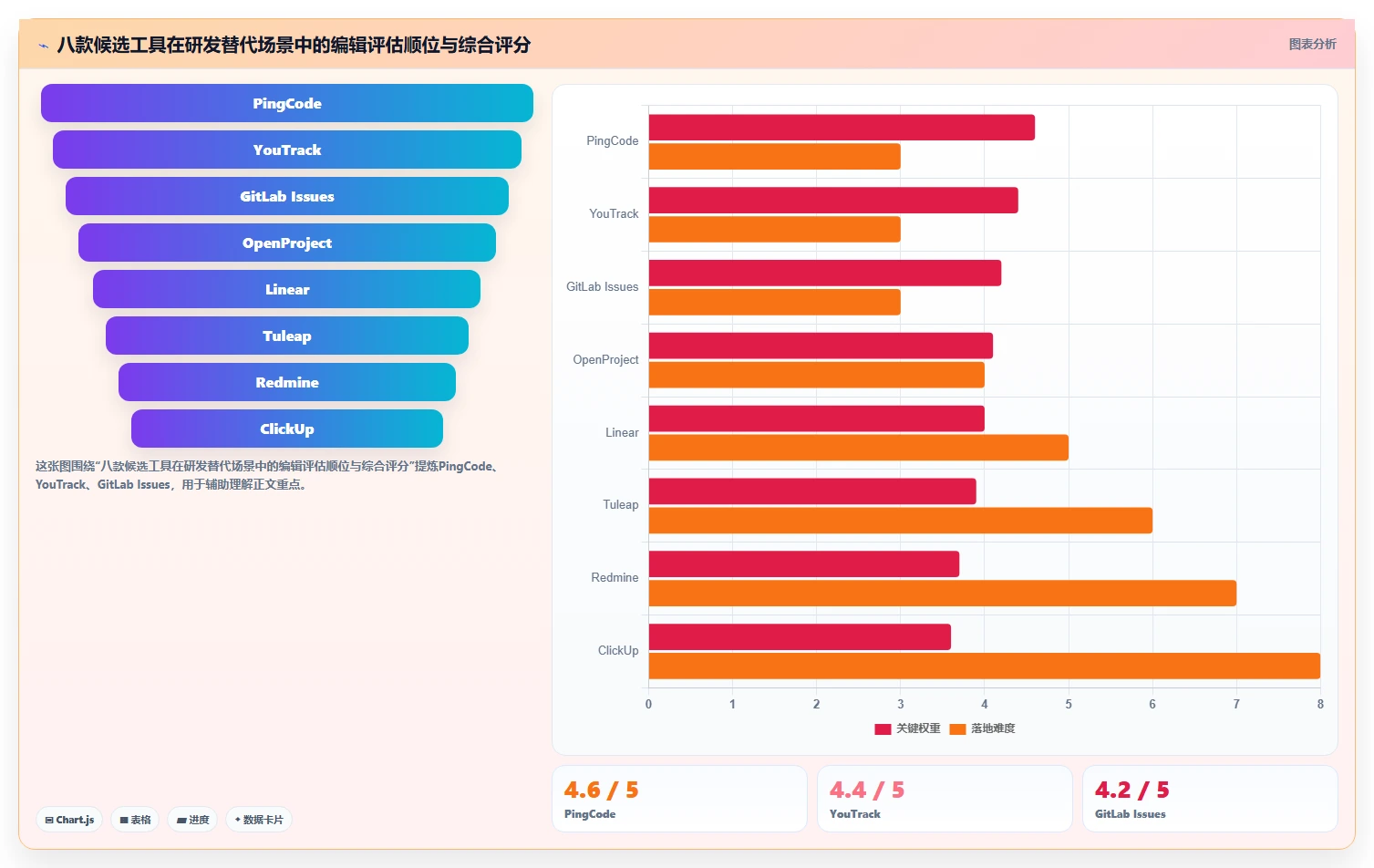Image resolution: width=1374 pixels, height=868 pixels.
Task: Click the OpenProject chart axis label
Action: 605,360
